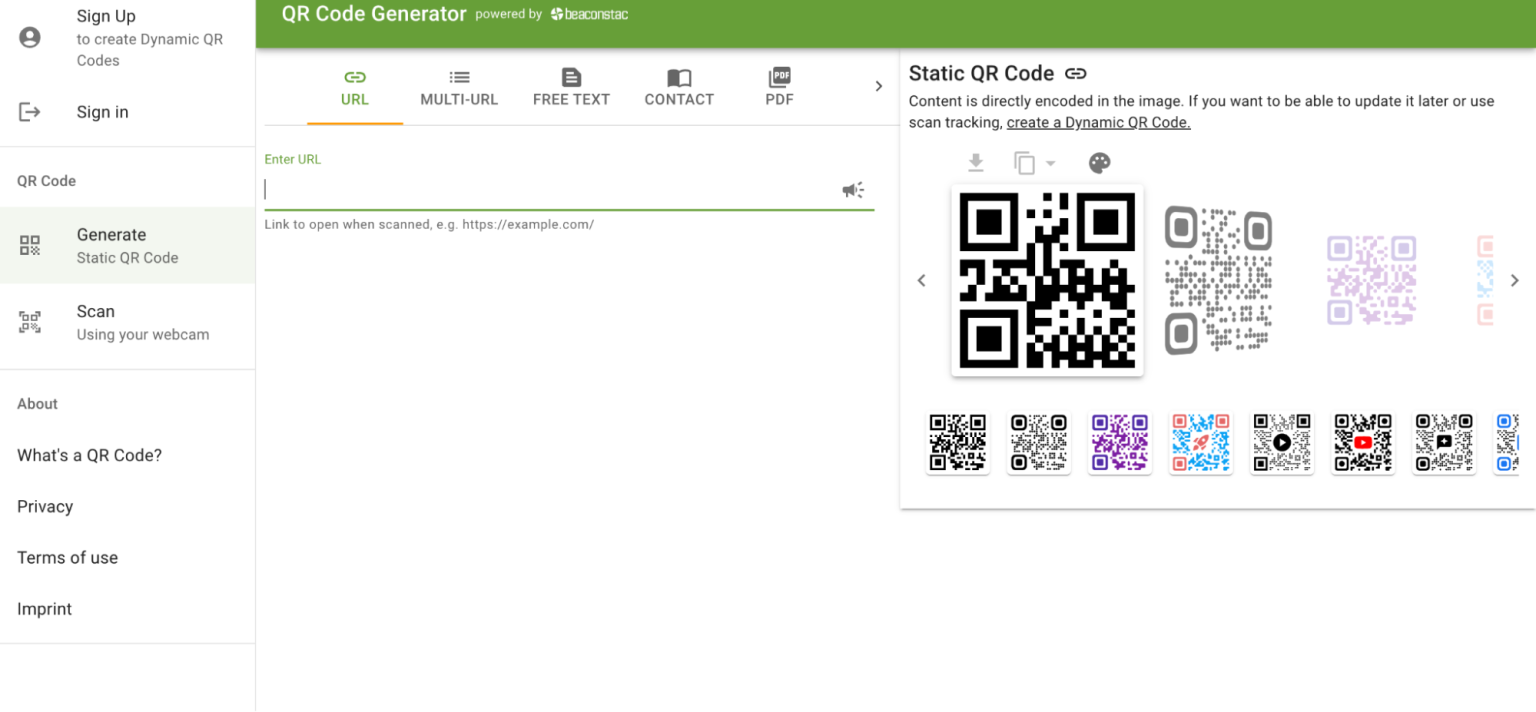The width and height of the screenshot is (1536, 712).
Task: Click Sign Up to create Dynamic QR Codes
Action: [x=105, y=16]
